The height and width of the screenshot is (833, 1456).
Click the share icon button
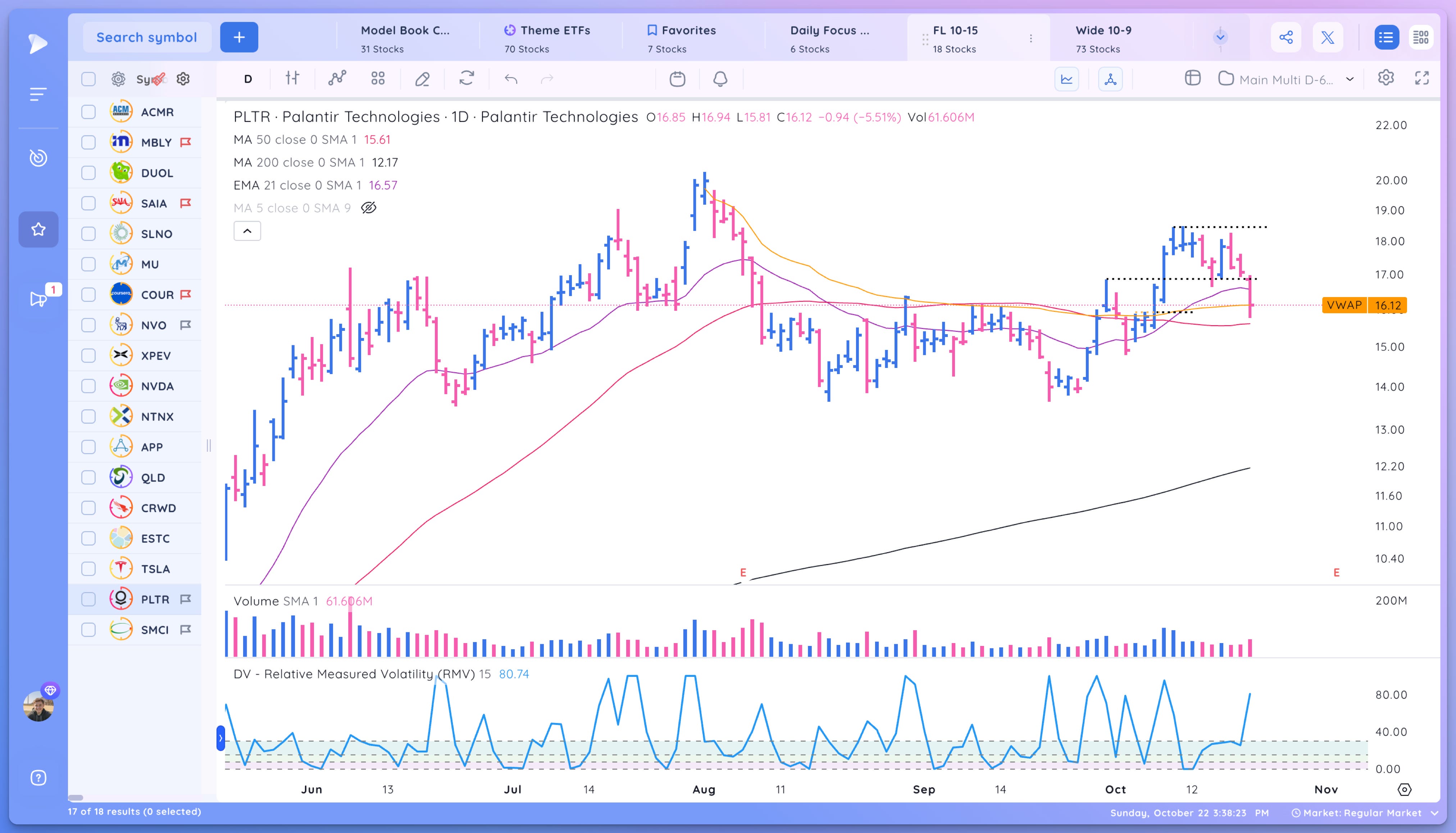tap(1286, 37)
